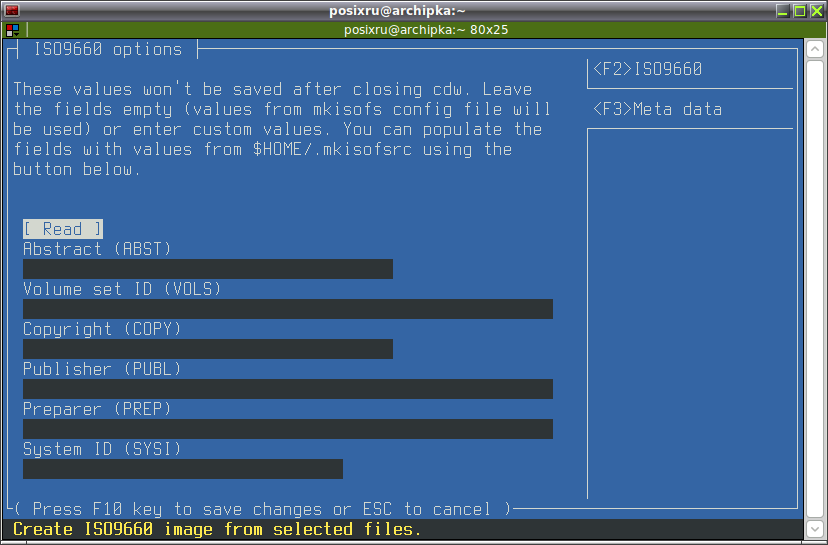
Task: Click the Create ISO9660 image status line
Action: (217, 529)
